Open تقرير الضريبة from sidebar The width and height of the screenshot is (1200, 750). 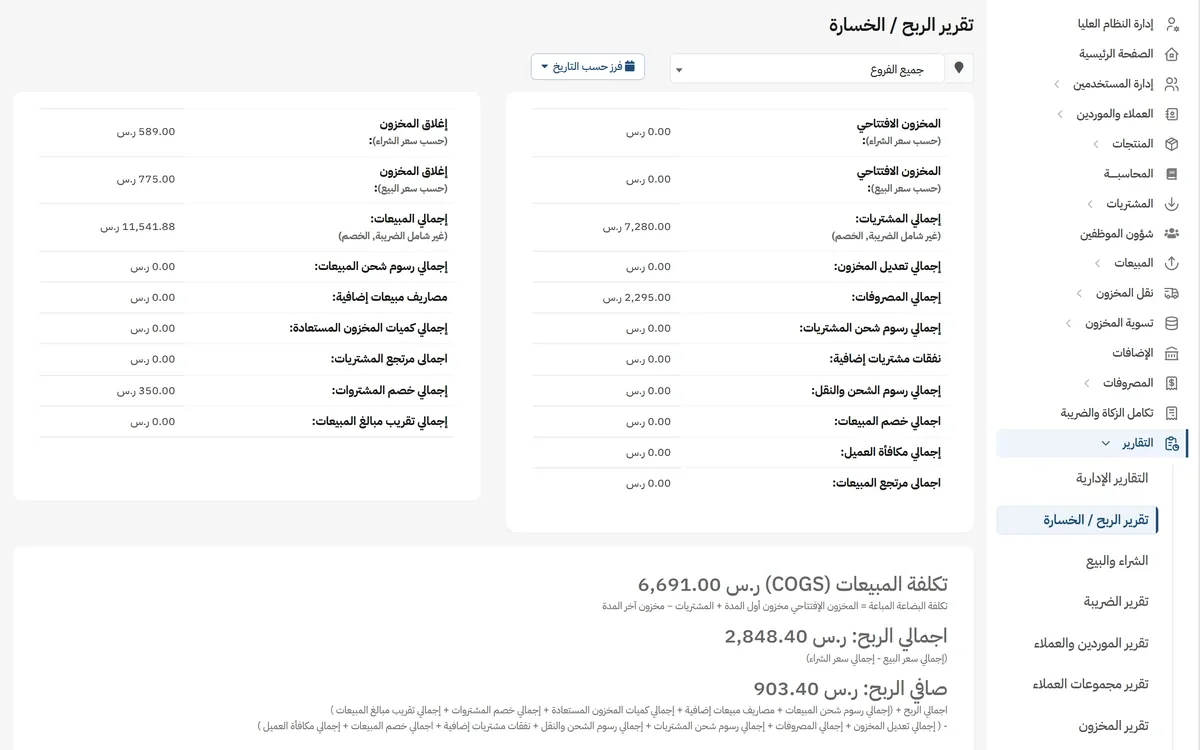coord(1116,602)
